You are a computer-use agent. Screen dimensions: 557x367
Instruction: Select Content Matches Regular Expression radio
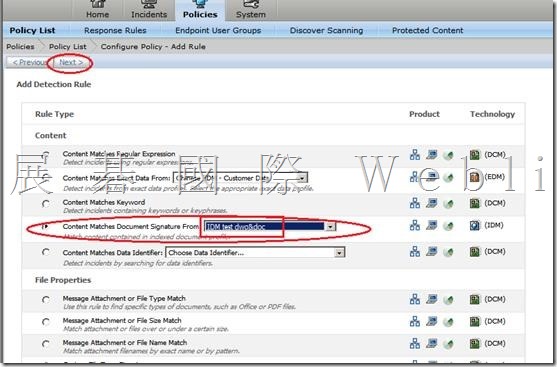[x=46, y=155]
